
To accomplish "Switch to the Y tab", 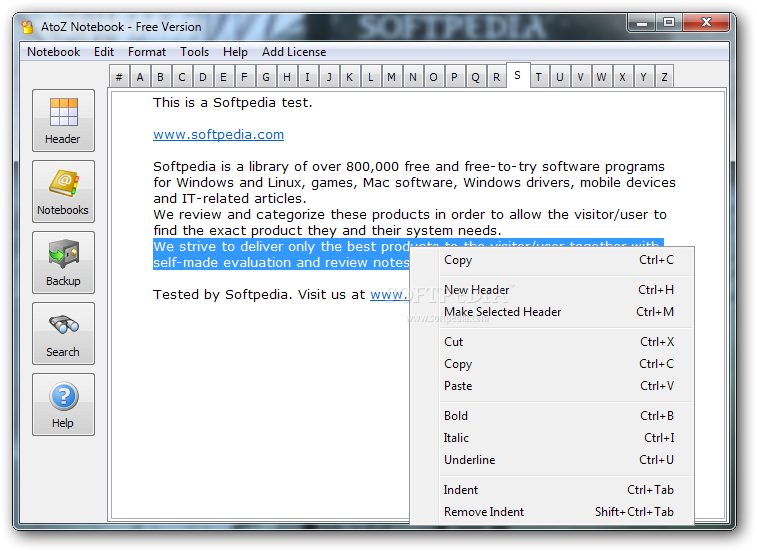I will (x=644, y=77).
